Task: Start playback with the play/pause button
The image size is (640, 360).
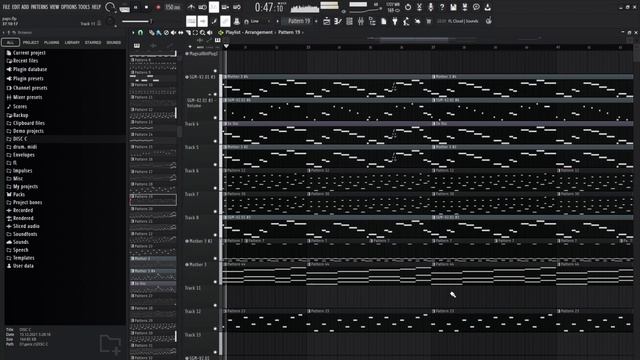Action: 136,7
